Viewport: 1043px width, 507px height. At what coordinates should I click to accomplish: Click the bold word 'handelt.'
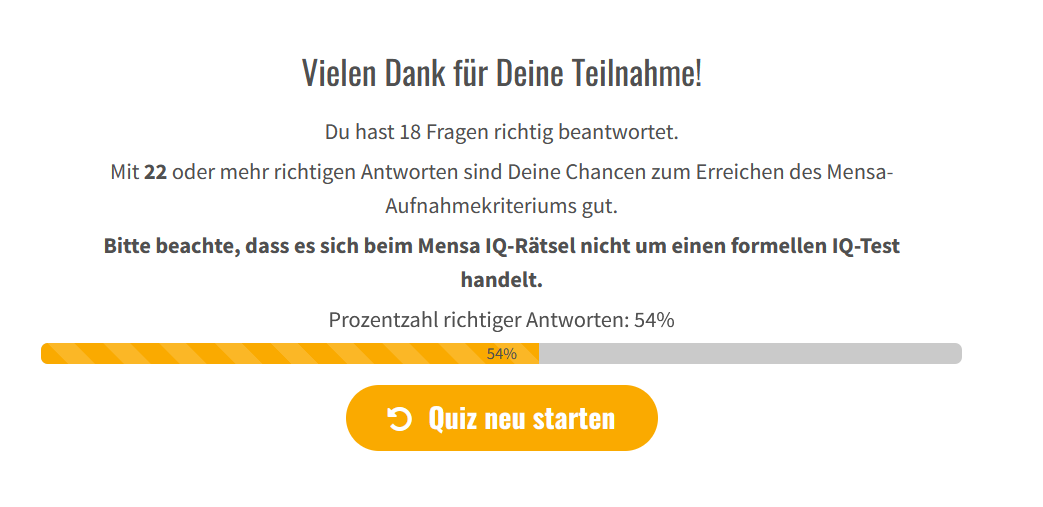point(502,280)
